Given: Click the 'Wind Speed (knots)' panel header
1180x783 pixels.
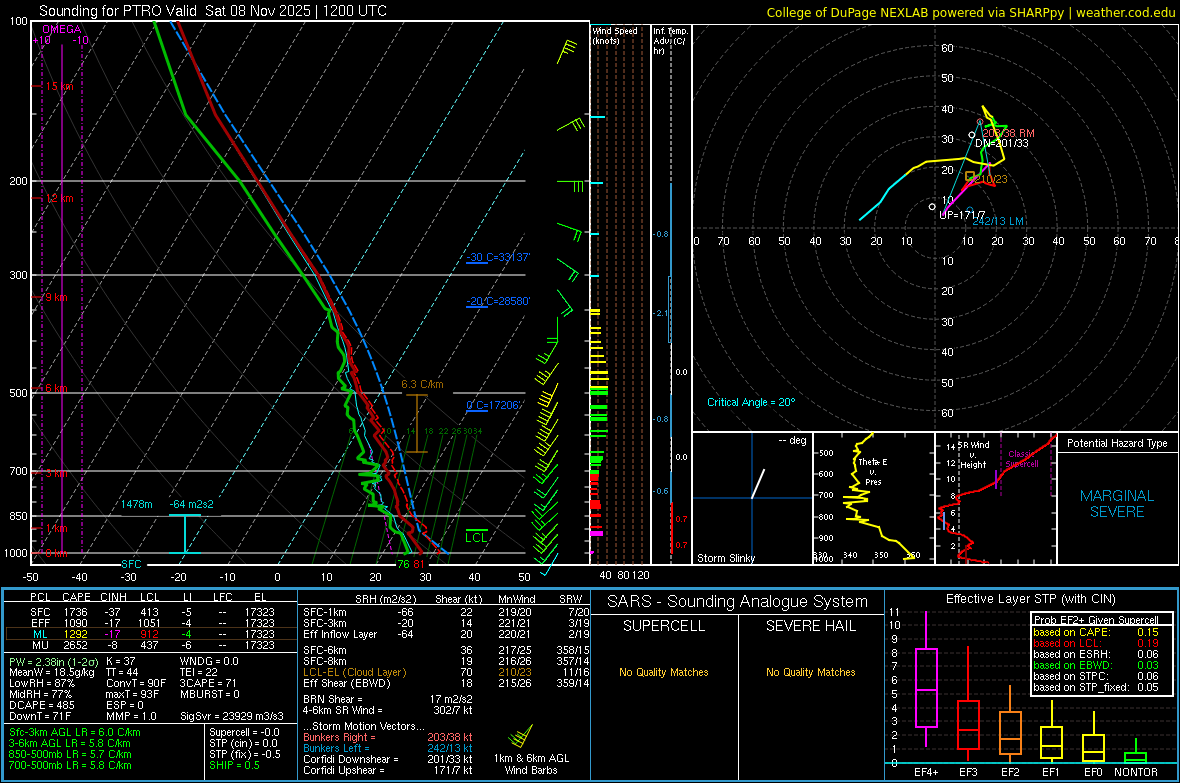Looking at the screenshot, I should [x=615, y=36].
